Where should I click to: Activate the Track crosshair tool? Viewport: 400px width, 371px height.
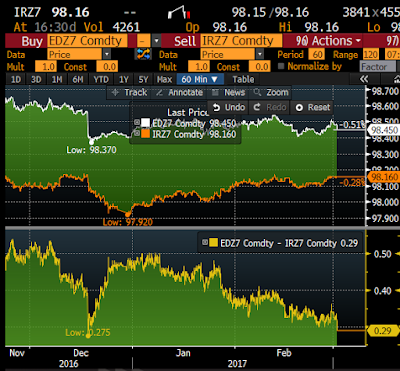point(129,92)
